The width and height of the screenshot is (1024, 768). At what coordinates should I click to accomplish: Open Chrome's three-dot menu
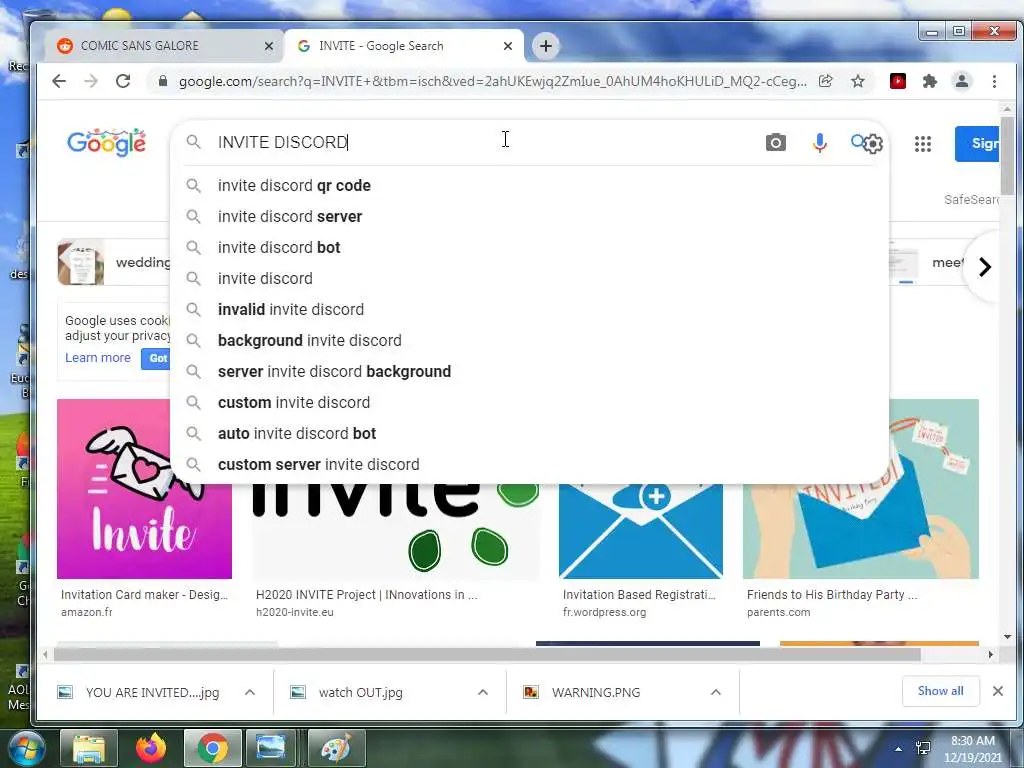[x=994, y=81]
